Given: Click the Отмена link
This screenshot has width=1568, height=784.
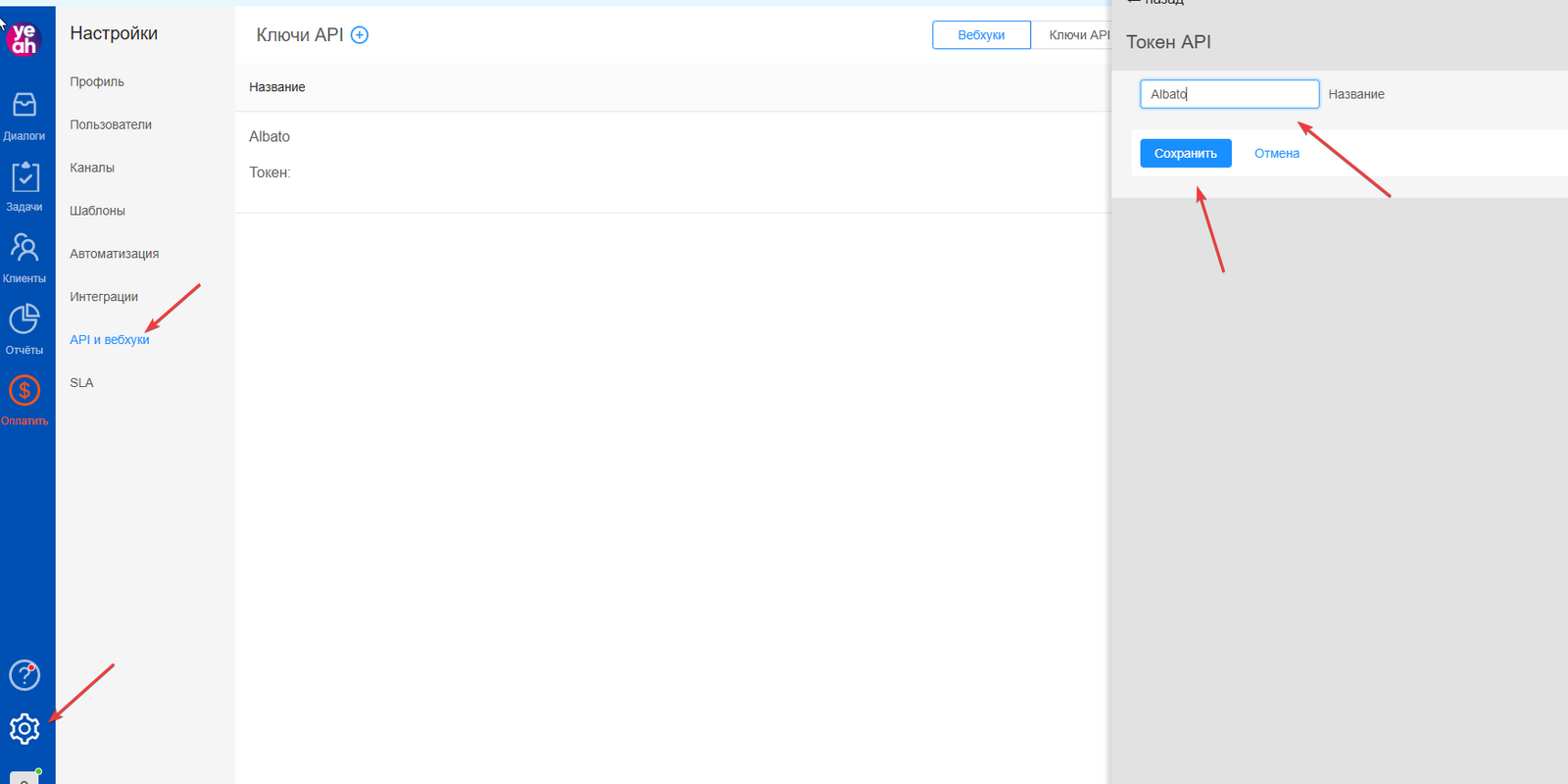Looking at the screenshot, I should (1276, 153).
